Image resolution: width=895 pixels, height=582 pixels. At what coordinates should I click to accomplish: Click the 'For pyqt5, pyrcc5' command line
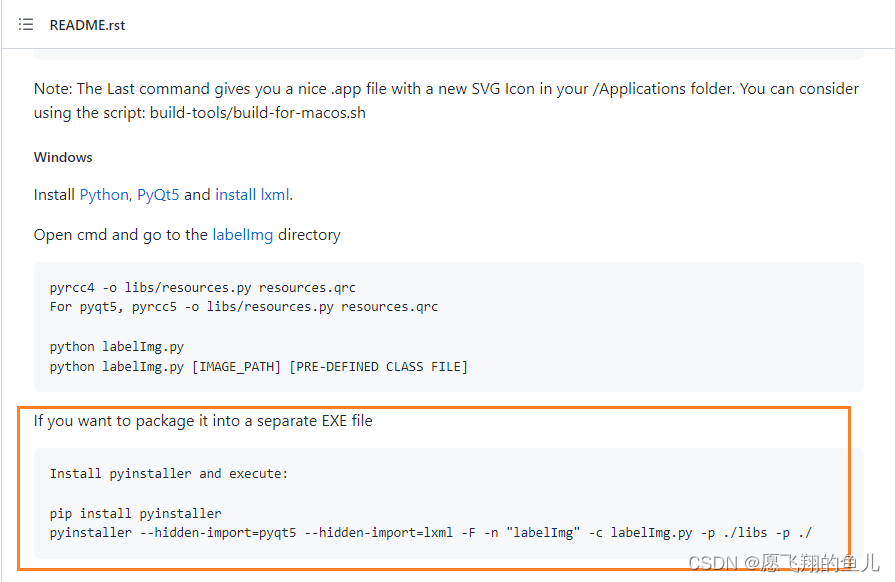coord(244,307)
